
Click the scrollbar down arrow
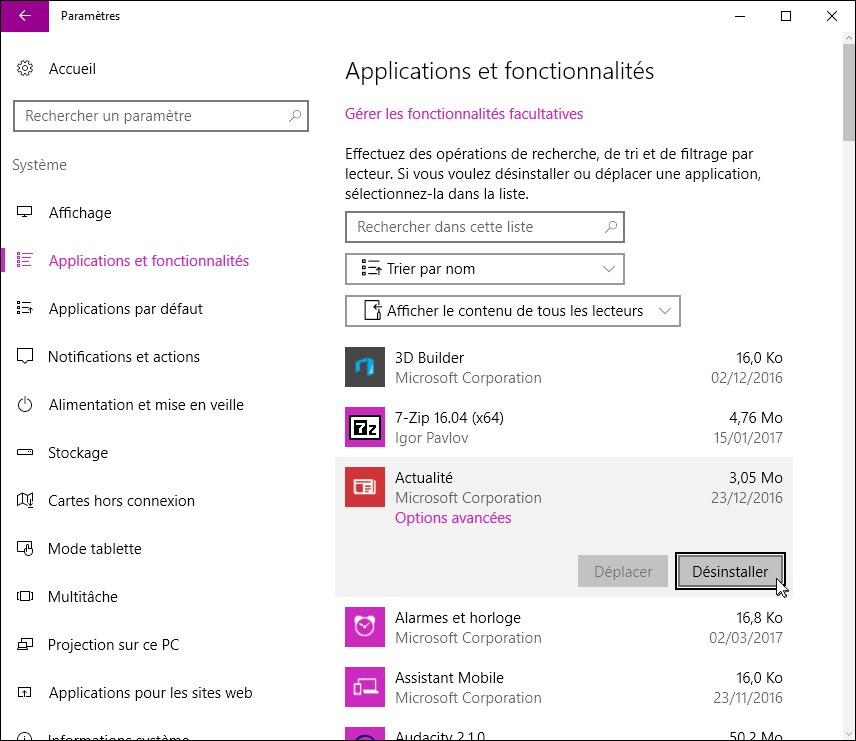click(847, 732)
